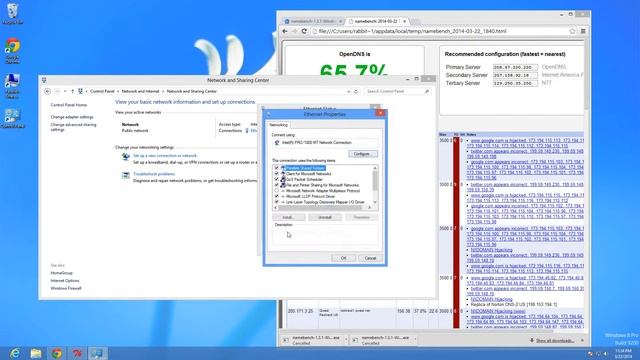
Task: Launch Internet Explorer from taskbar
Action: (15, 353)
